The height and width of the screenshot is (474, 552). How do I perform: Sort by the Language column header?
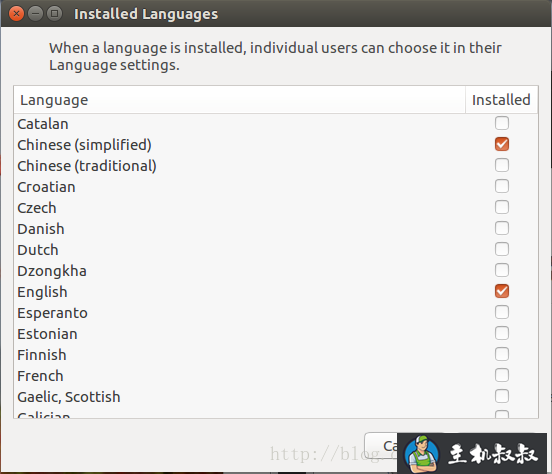pyautogui.click(x=240, y=100)
